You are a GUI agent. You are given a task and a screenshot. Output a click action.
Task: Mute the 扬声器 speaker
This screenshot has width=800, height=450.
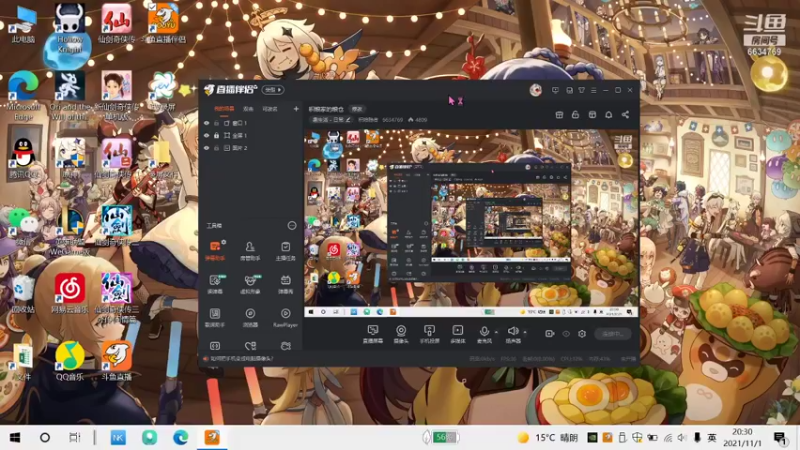tap(513, 334)
